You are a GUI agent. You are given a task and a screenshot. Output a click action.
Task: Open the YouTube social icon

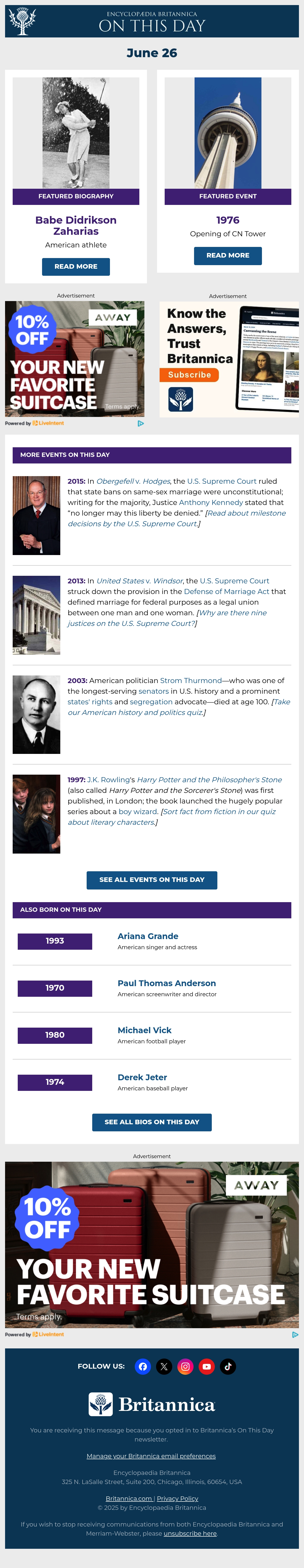[x=206, y=1367]
